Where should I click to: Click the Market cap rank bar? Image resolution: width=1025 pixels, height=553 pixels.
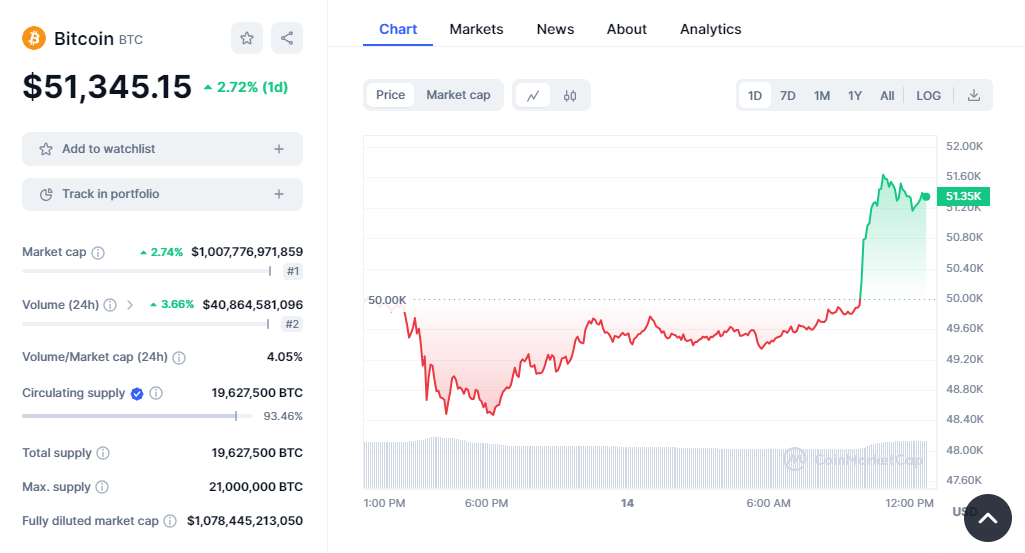coord(146,271)
